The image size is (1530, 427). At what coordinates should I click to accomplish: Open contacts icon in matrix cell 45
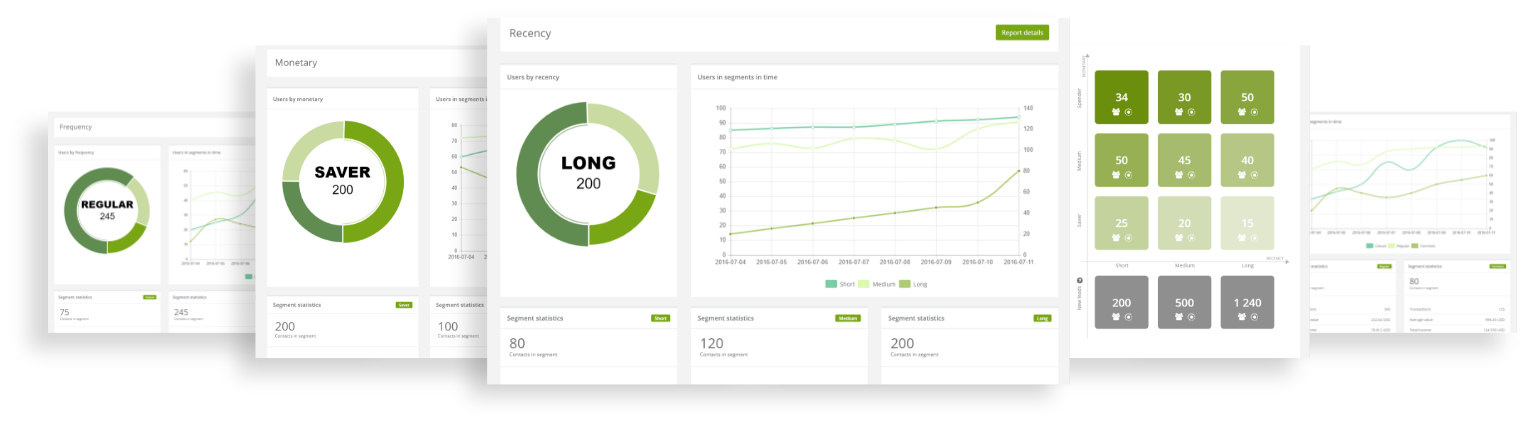[1179, 176]
